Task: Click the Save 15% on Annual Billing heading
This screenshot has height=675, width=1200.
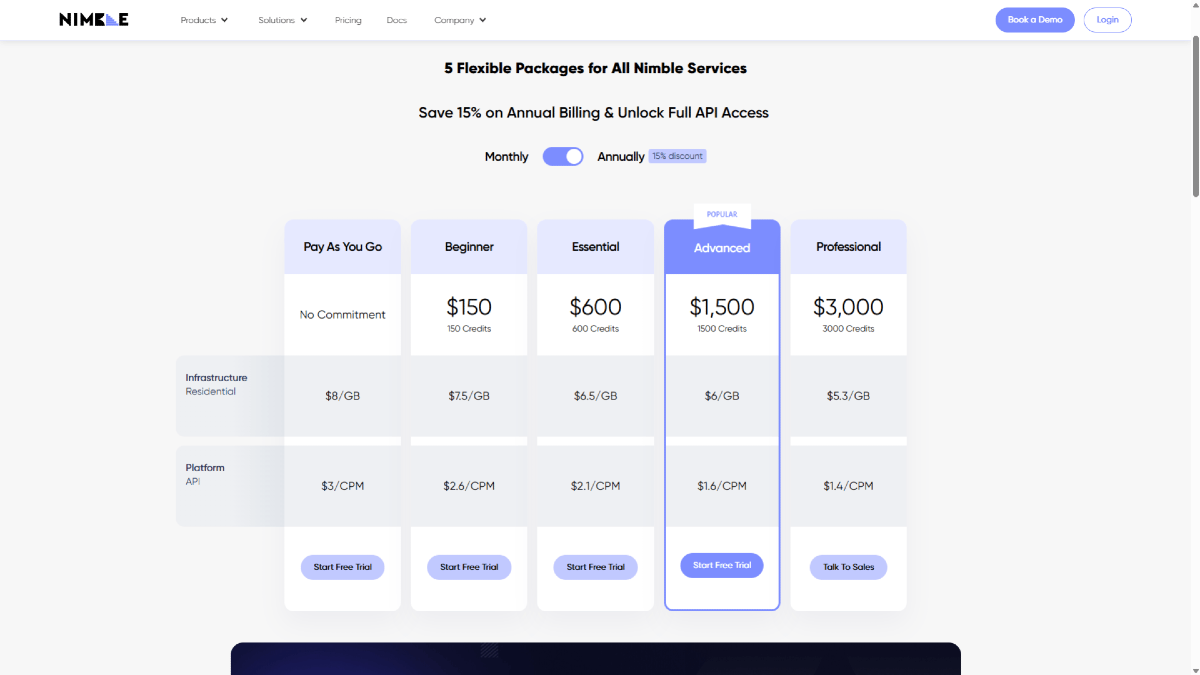Action: [594, 113]
